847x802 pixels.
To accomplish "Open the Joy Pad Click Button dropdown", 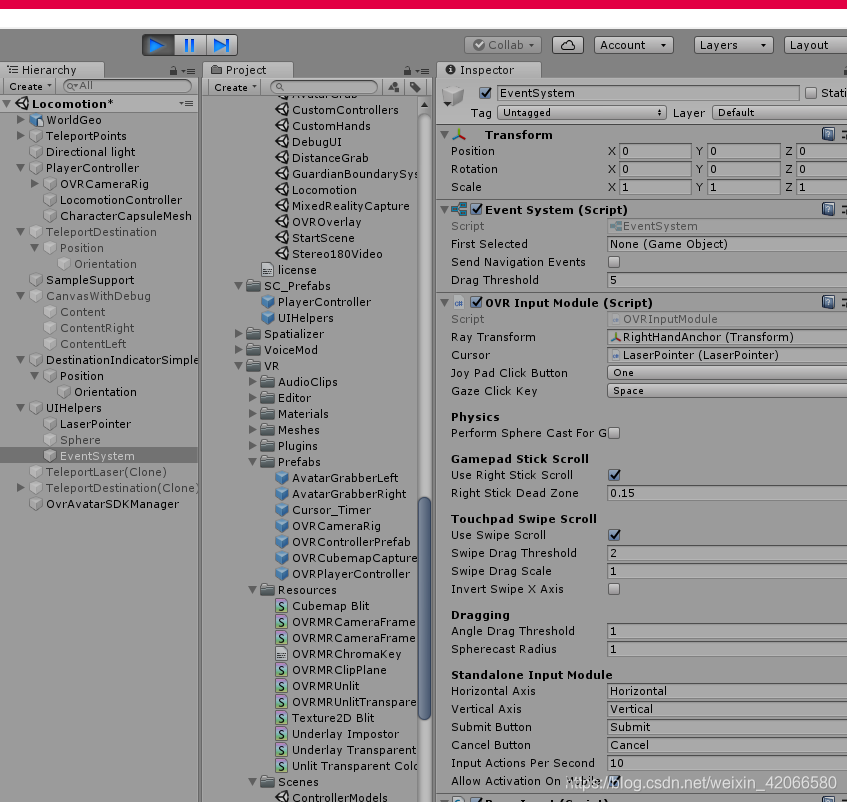I will coord(727,373).
